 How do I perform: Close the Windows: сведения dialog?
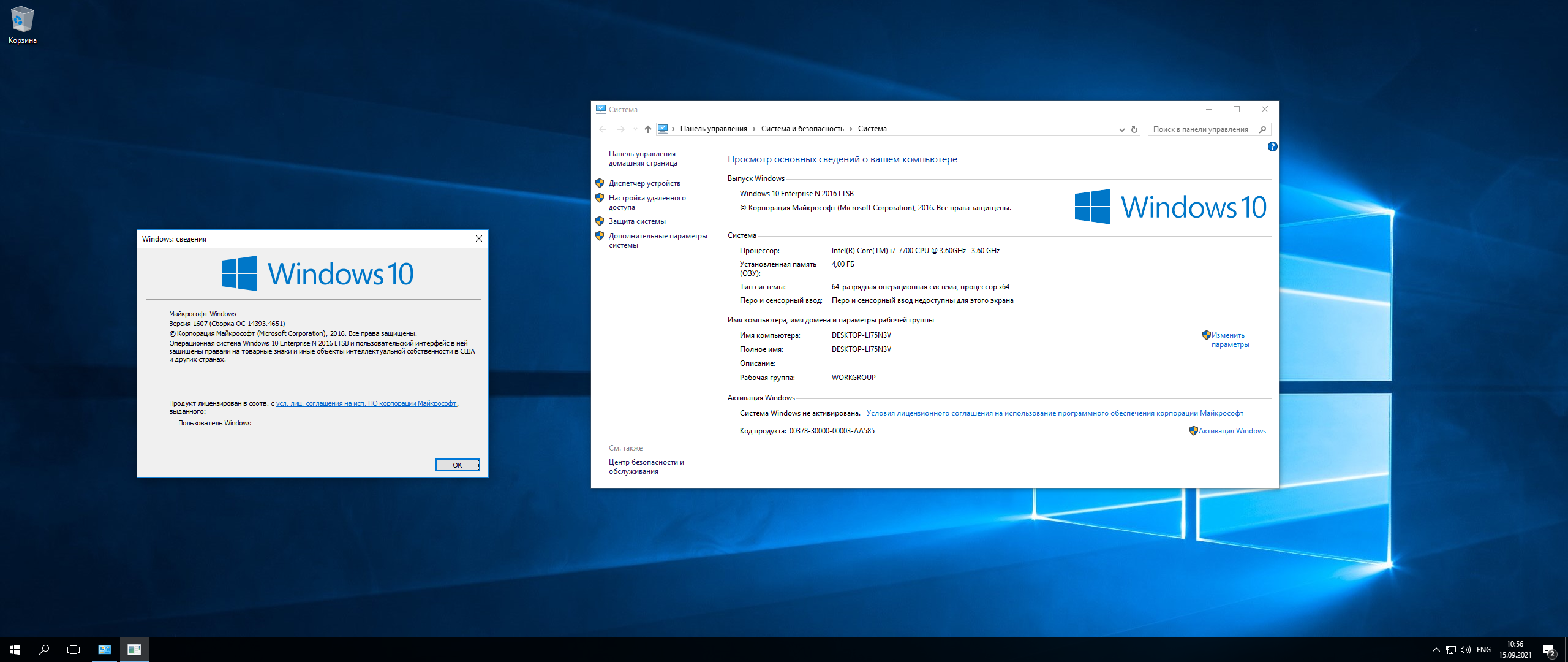click(x=479, y=238)
